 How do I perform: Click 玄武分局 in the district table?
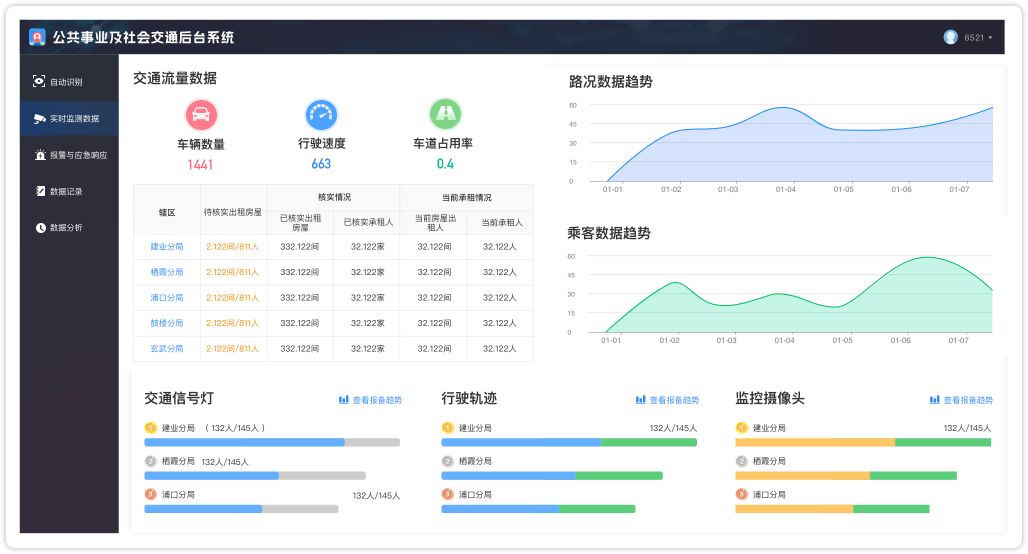[x=167, y=349]
